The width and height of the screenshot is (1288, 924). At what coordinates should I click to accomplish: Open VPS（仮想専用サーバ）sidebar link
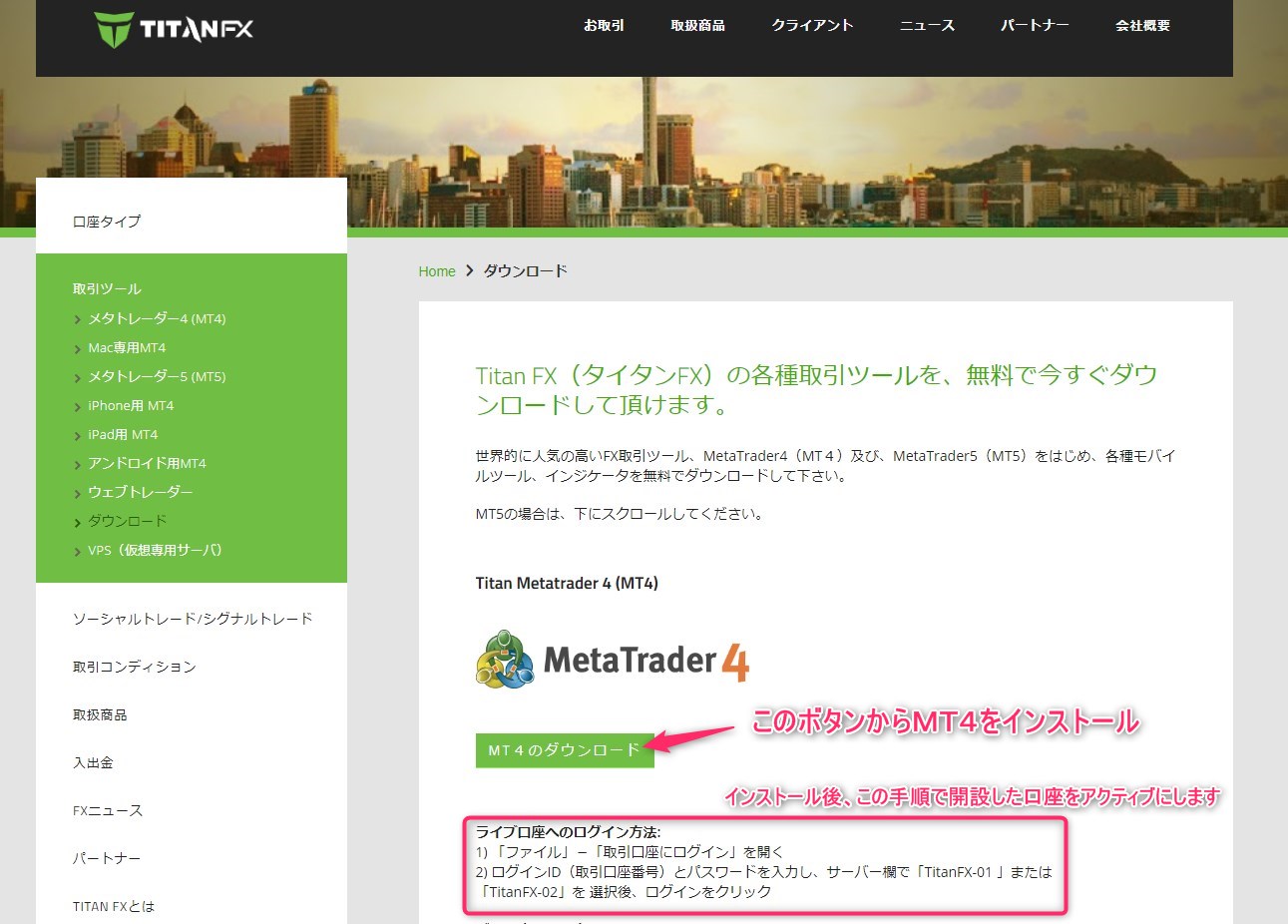tap(155, 551)
